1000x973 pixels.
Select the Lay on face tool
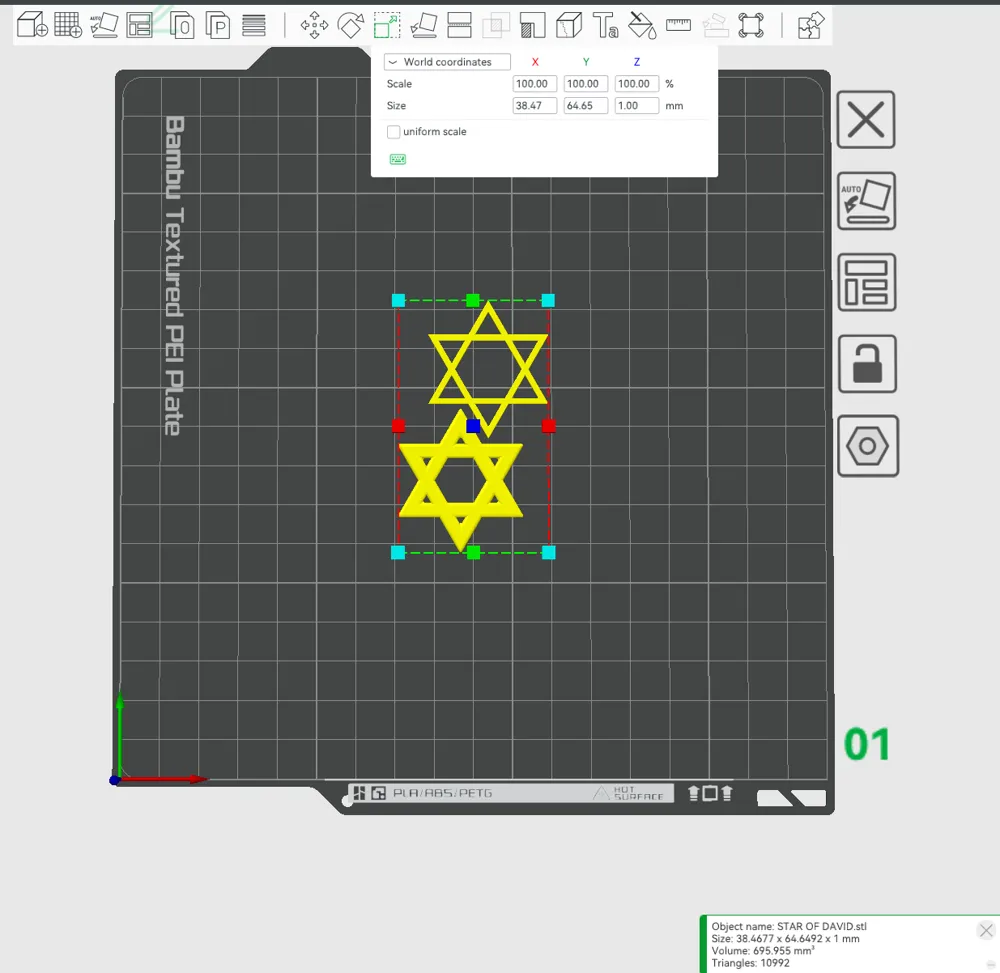tap(422, 25)
